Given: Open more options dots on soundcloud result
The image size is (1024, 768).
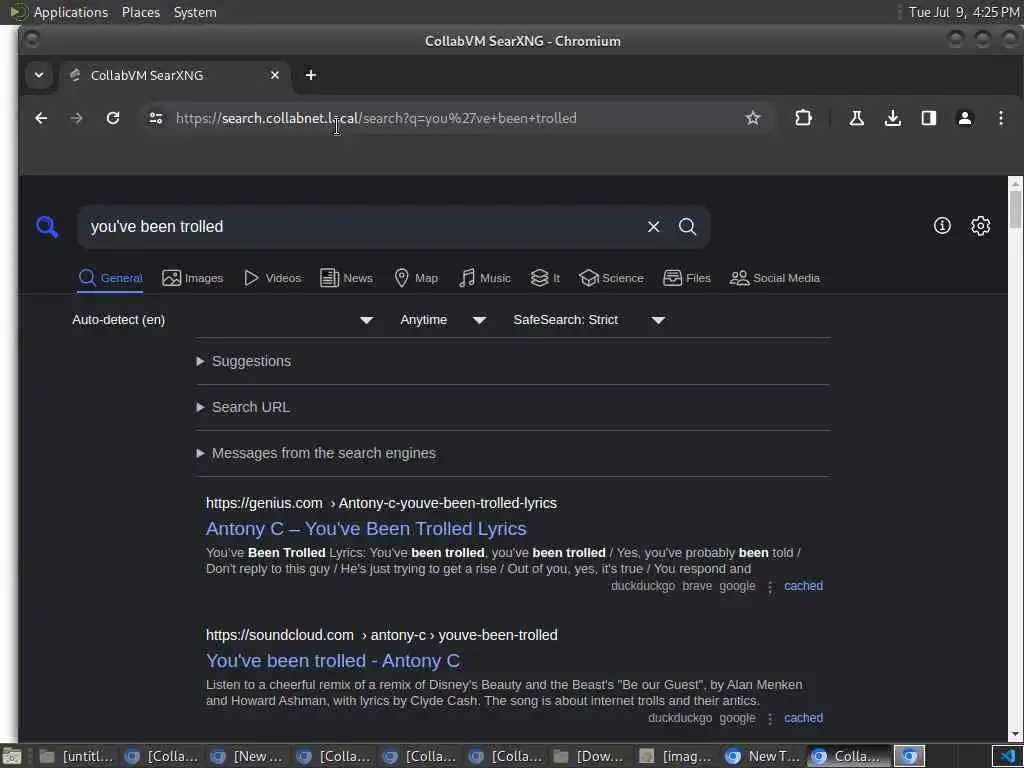Looking at the screenshot, I should (770, 718).
